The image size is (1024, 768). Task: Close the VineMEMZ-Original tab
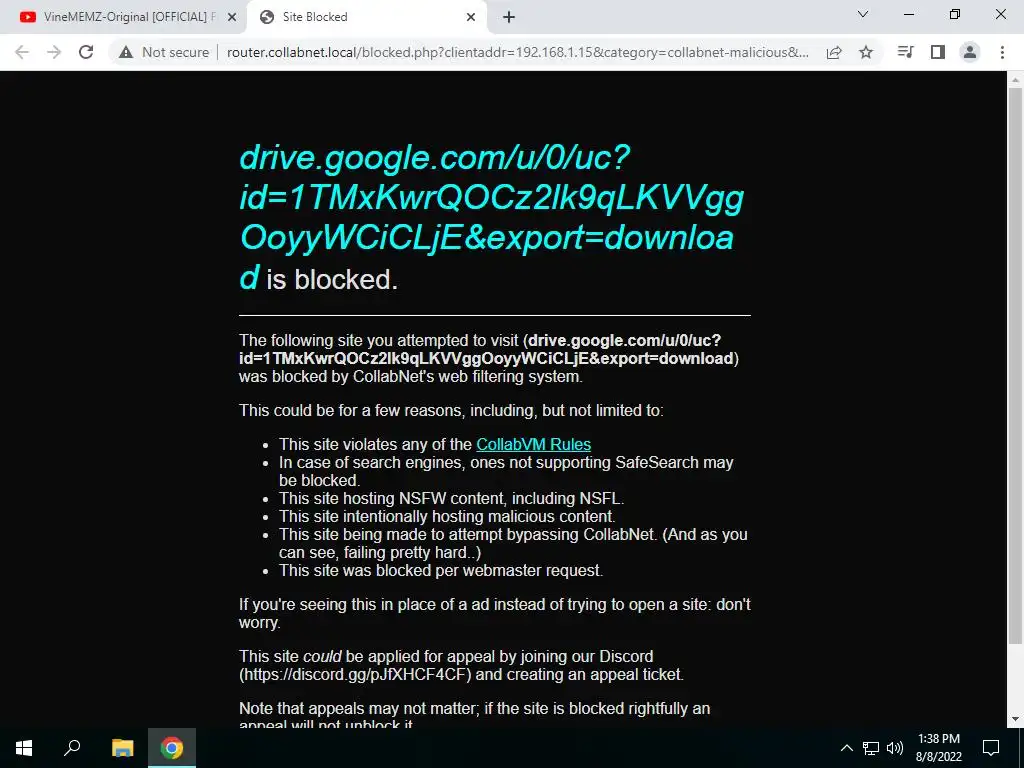(231, 17)
